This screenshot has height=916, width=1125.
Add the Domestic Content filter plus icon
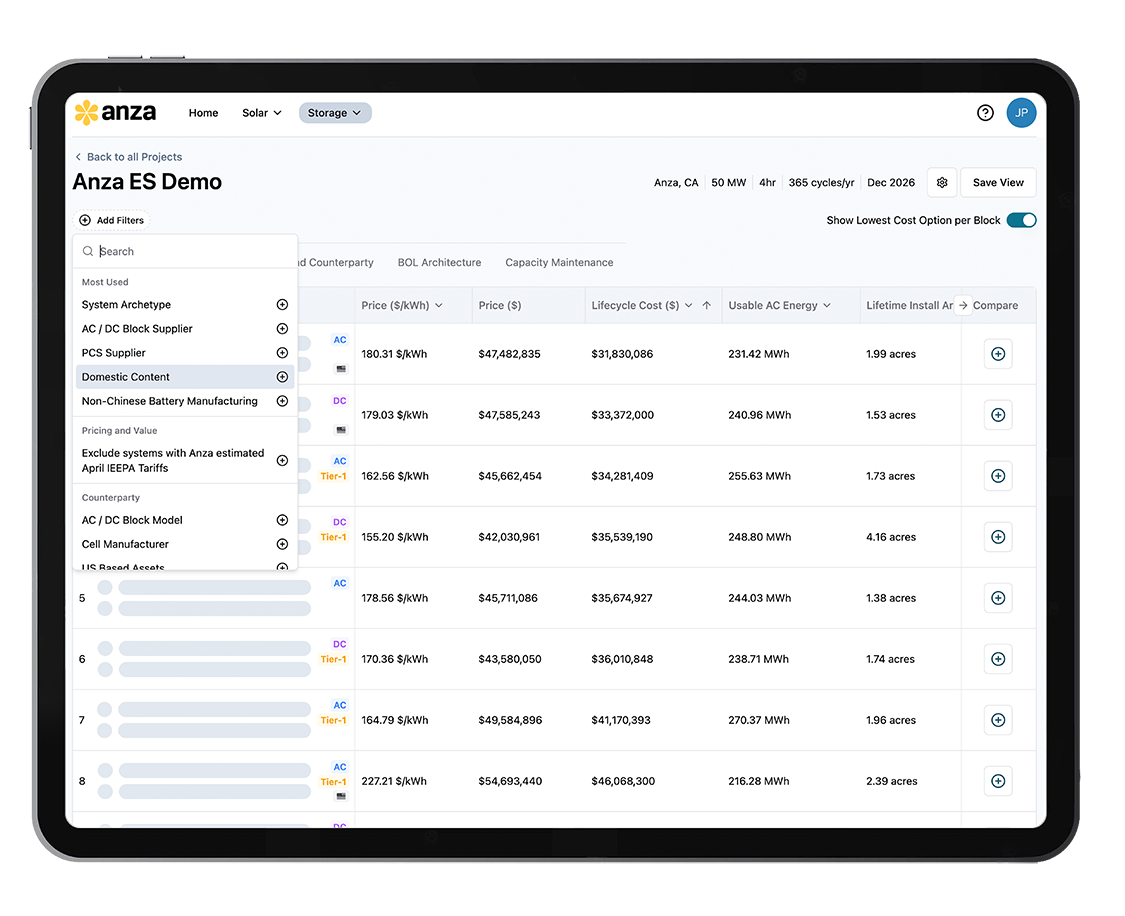pos(283,377)
